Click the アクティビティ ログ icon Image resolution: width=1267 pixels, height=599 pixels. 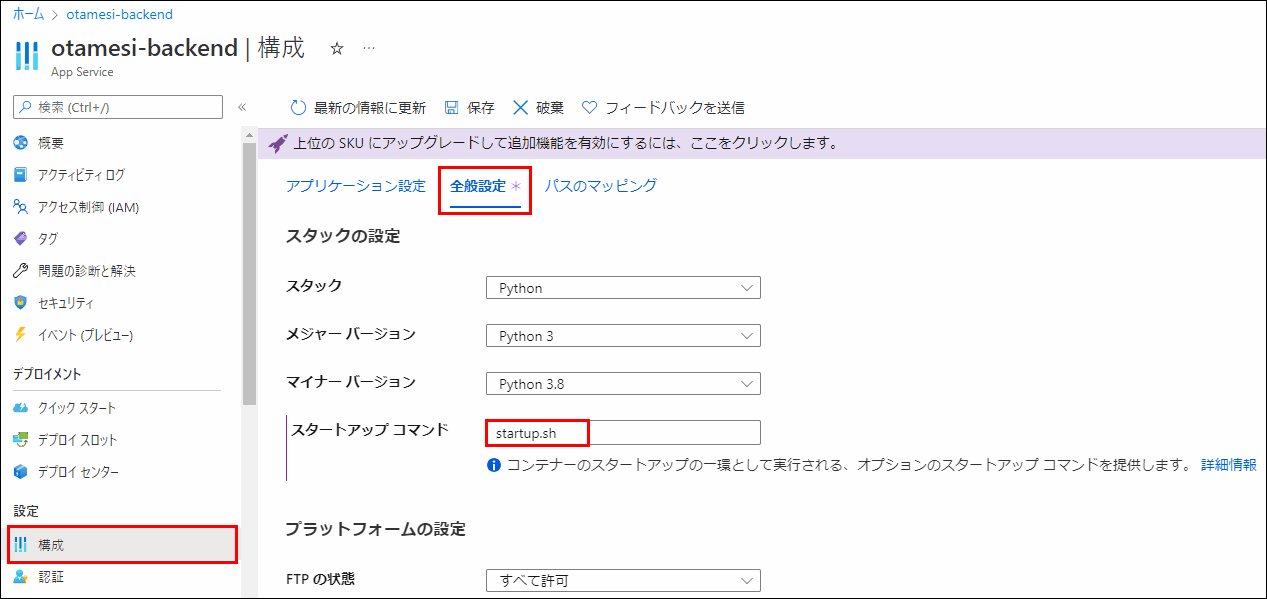point(21,175)
